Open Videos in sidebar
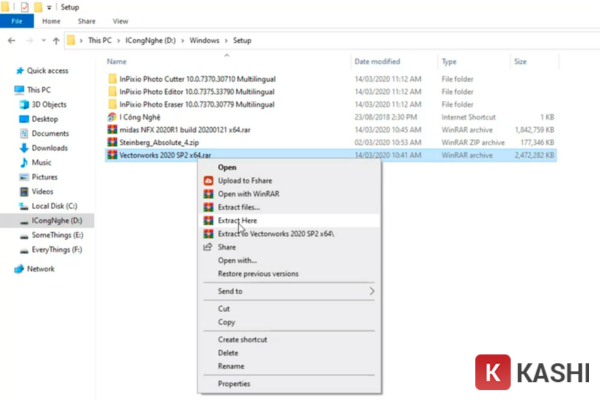600x400 pixels. coord(42,191)
